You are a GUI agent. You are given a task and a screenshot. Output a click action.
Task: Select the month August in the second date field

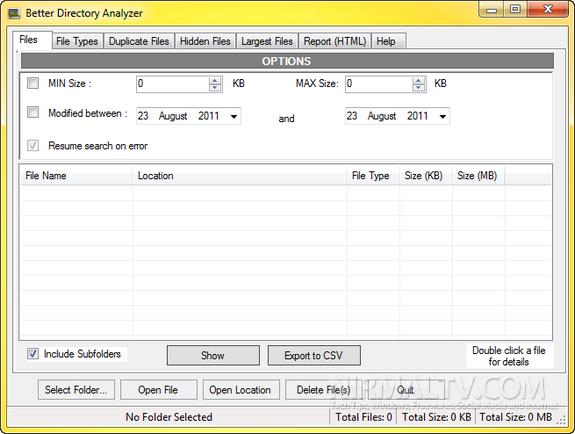click(x=382, y=116)
